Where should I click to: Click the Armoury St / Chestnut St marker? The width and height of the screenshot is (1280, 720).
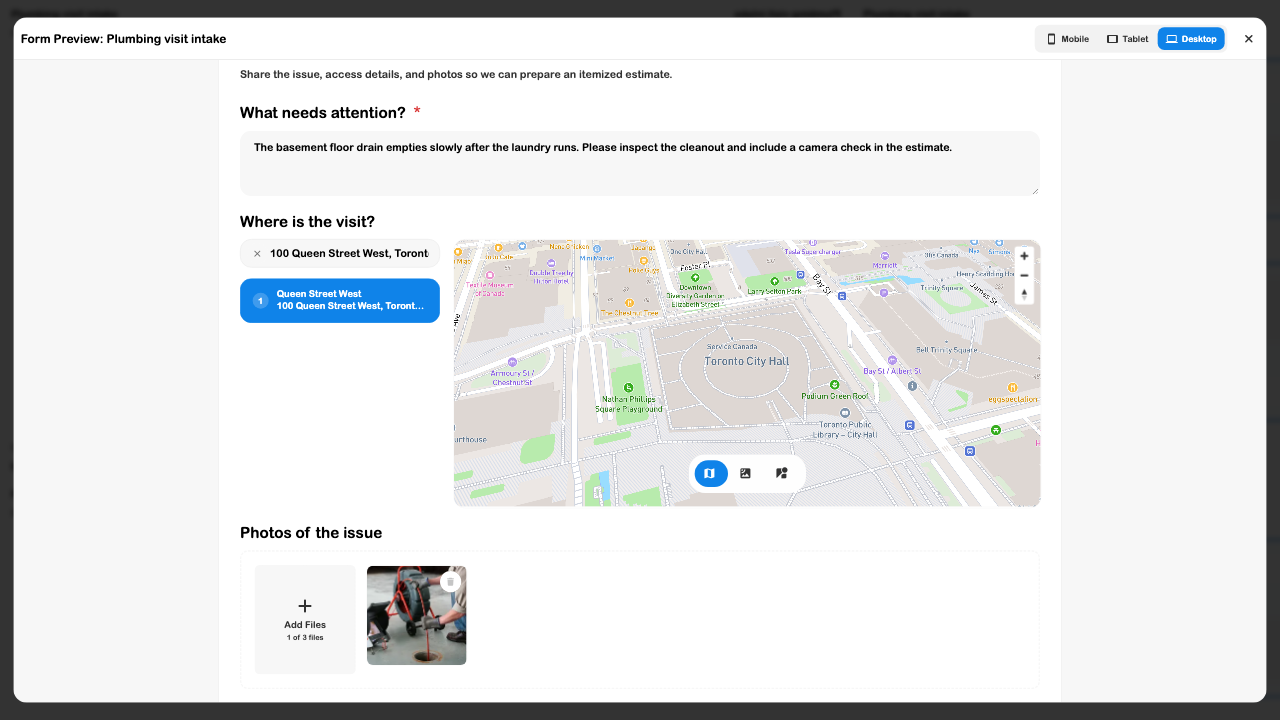pos(512,362)
